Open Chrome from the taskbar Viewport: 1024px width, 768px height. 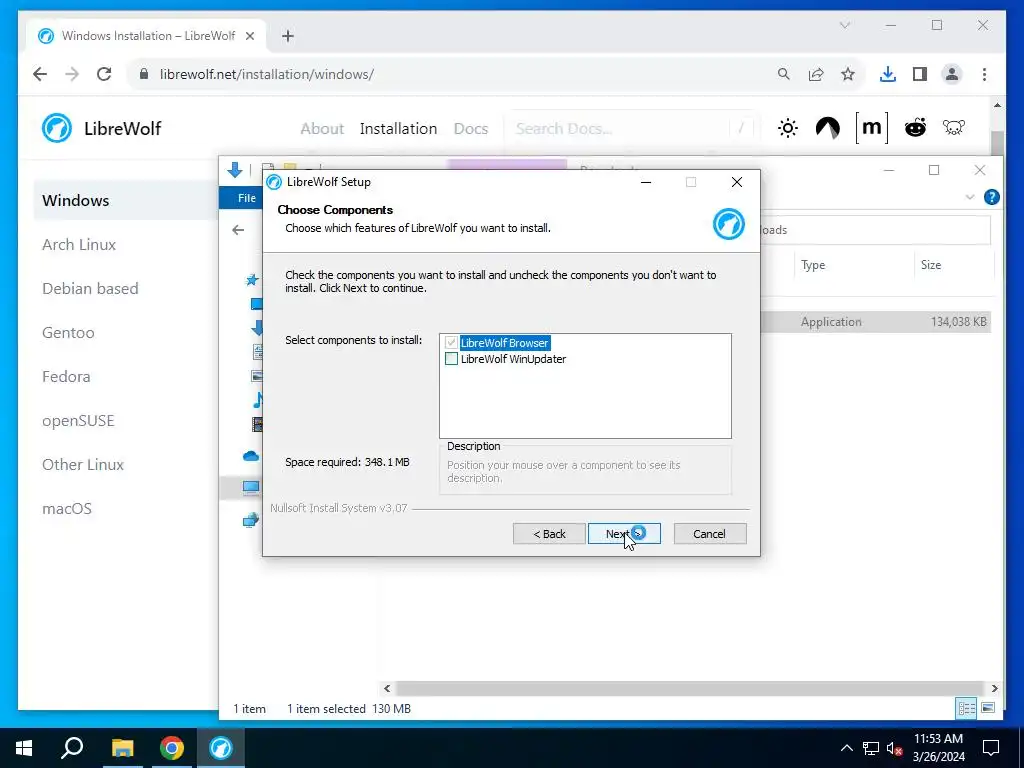coord(172,748)
